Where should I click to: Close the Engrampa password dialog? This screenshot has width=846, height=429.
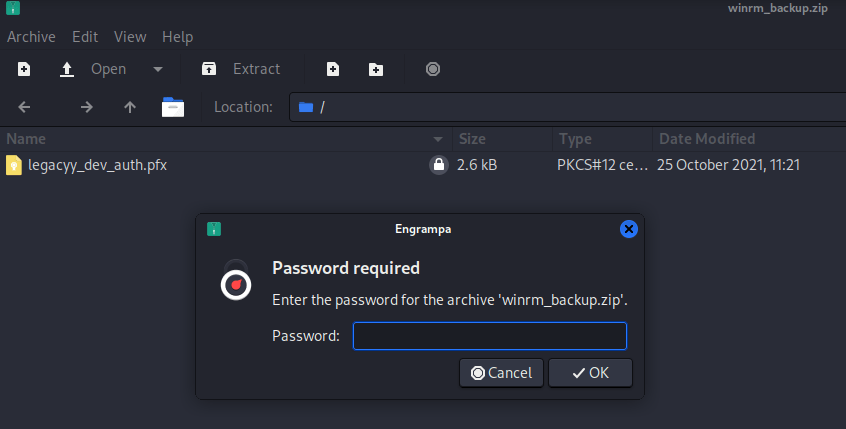tap(629, 229)
